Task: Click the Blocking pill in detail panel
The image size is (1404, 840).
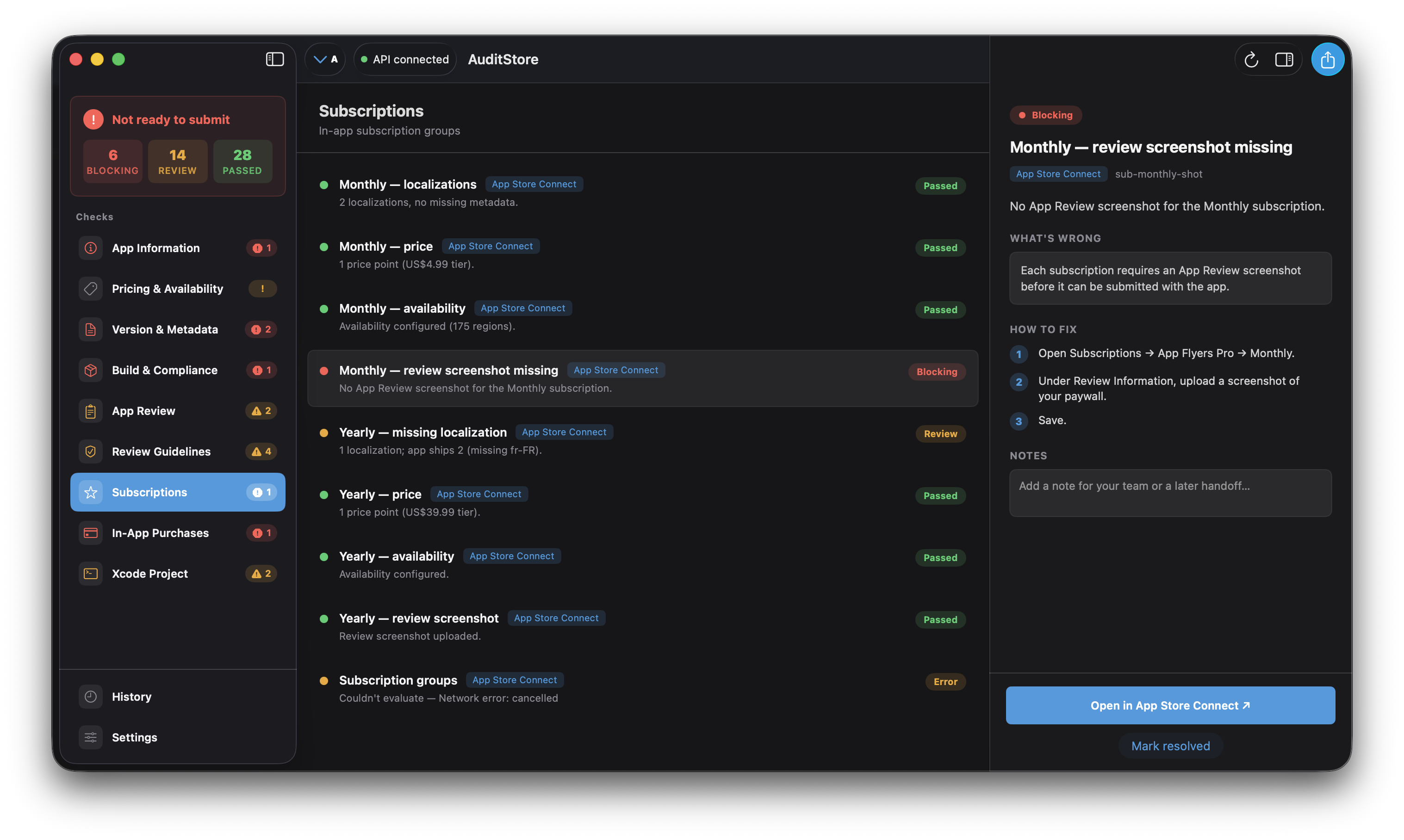Action: point(1046,115)
